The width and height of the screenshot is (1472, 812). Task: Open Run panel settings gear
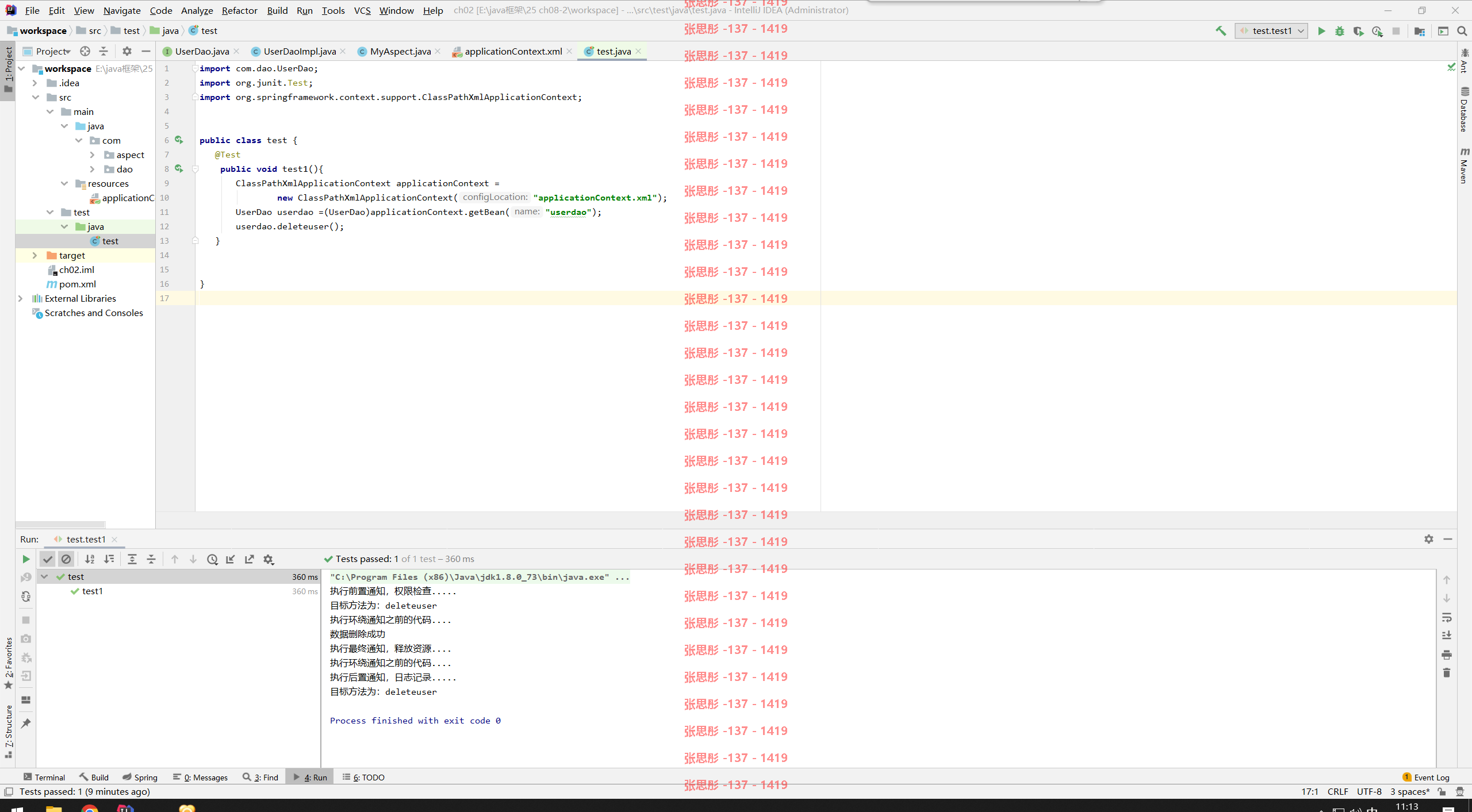1429,539
